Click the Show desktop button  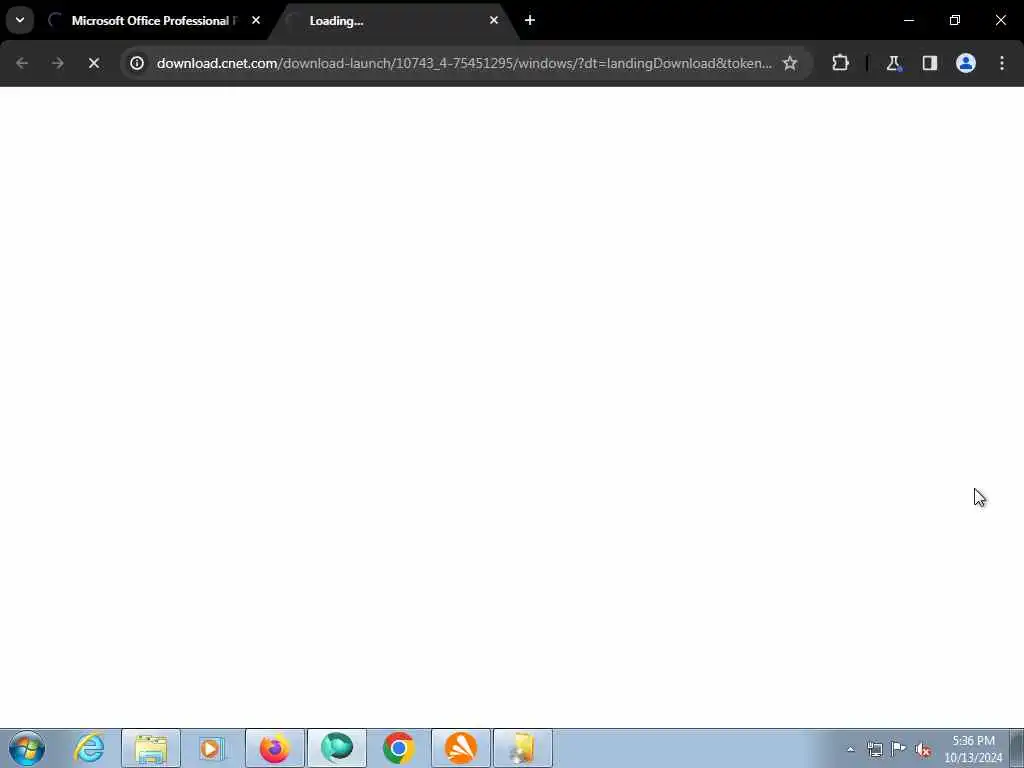point(1017,748)
